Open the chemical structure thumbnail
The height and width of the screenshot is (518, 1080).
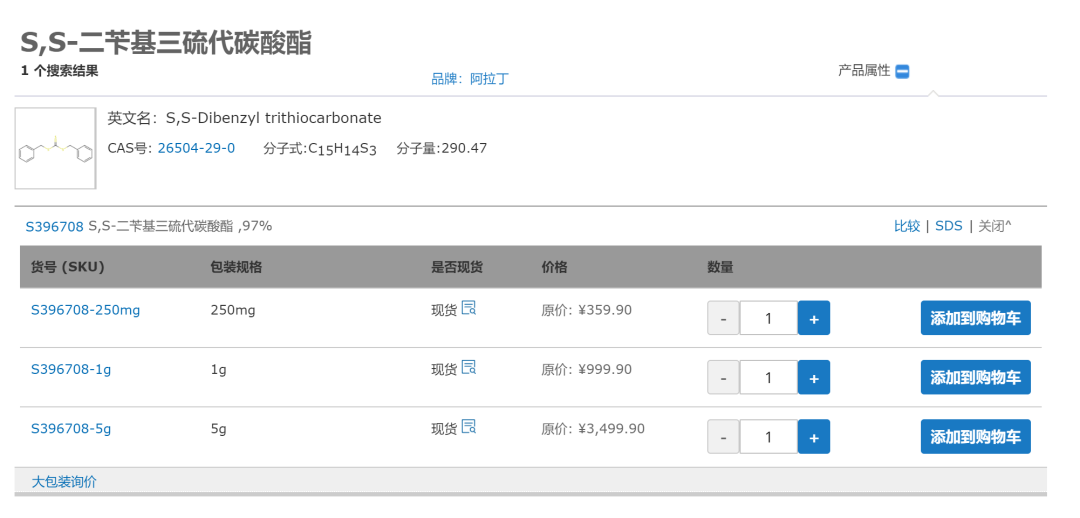click(x=55, y=148)
